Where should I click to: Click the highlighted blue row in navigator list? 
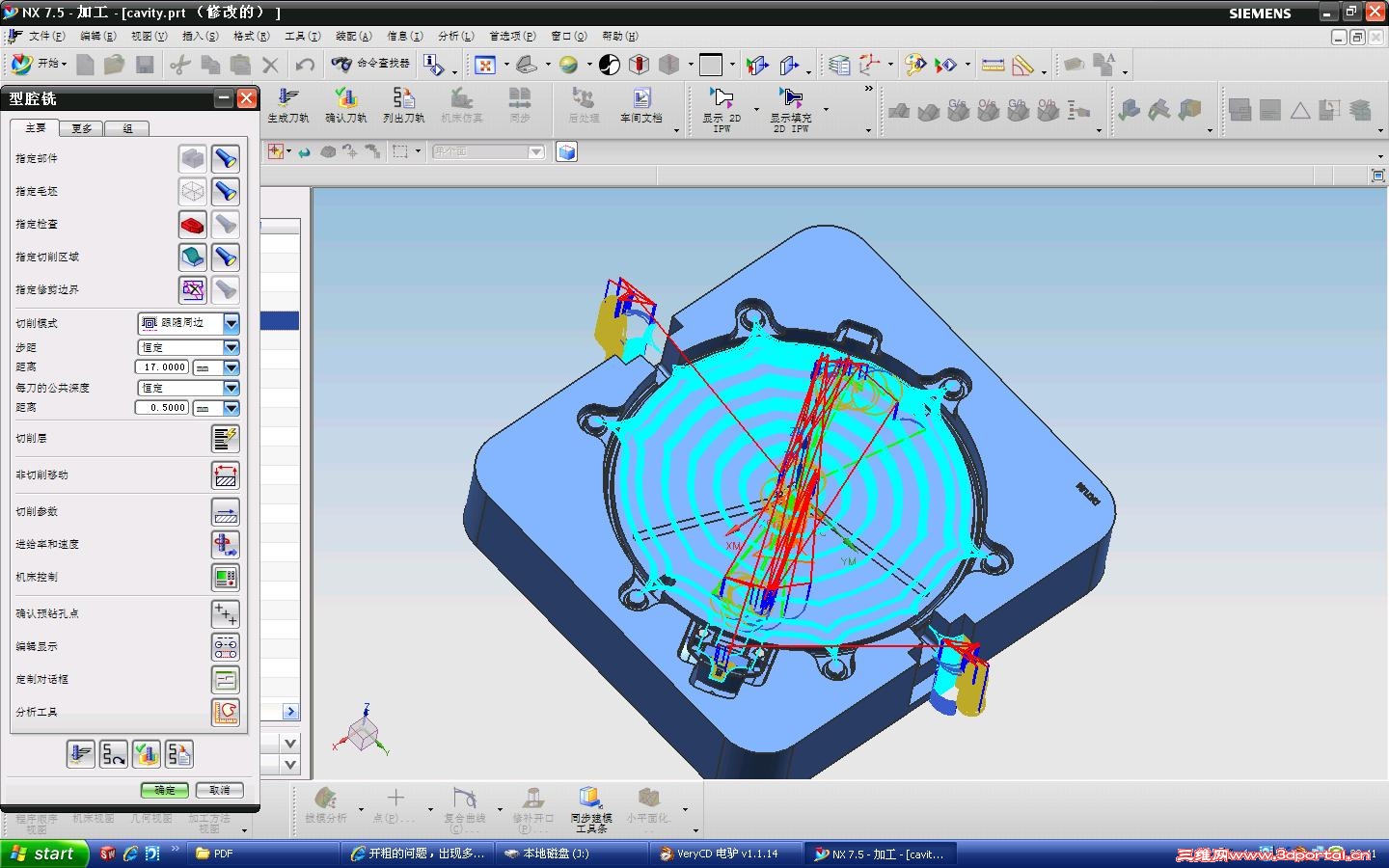pyautogui.click(x=280, y=320)
